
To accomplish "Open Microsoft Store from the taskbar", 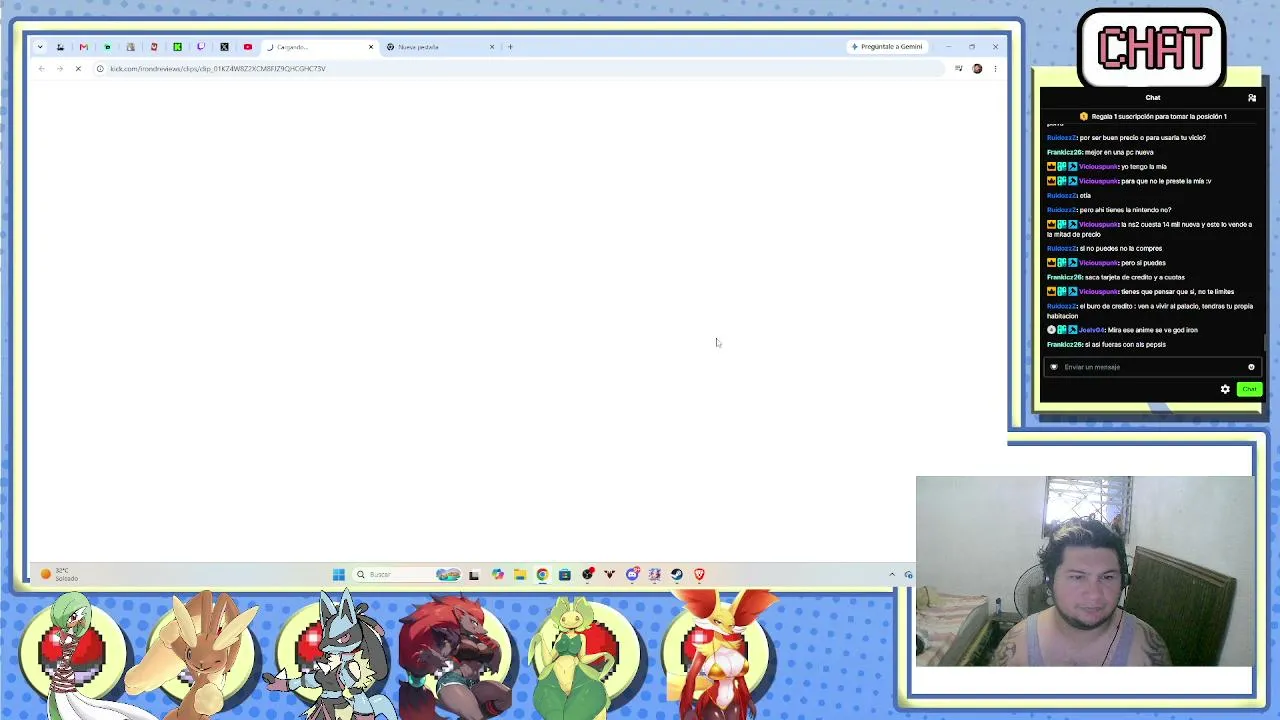I will pos(565,575).
